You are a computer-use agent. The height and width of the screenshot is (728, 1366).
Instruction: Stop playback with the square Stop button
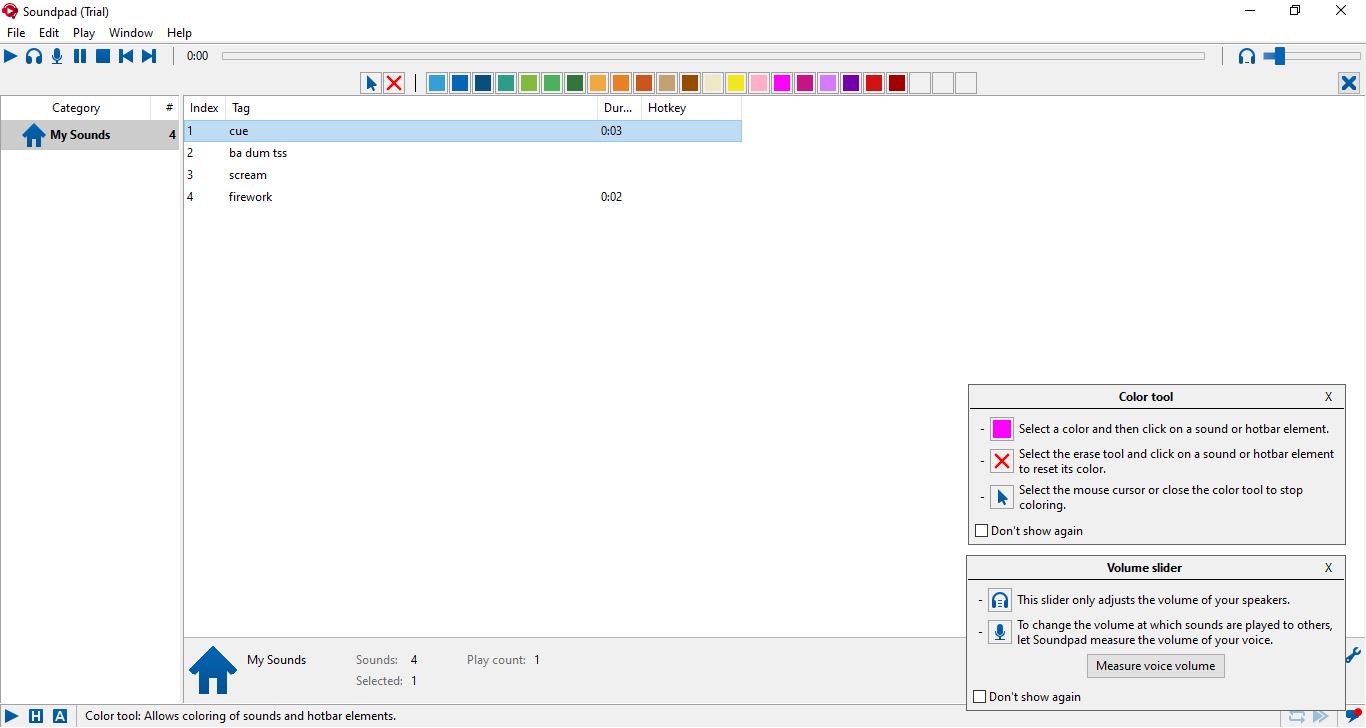(x=103, y=56)
